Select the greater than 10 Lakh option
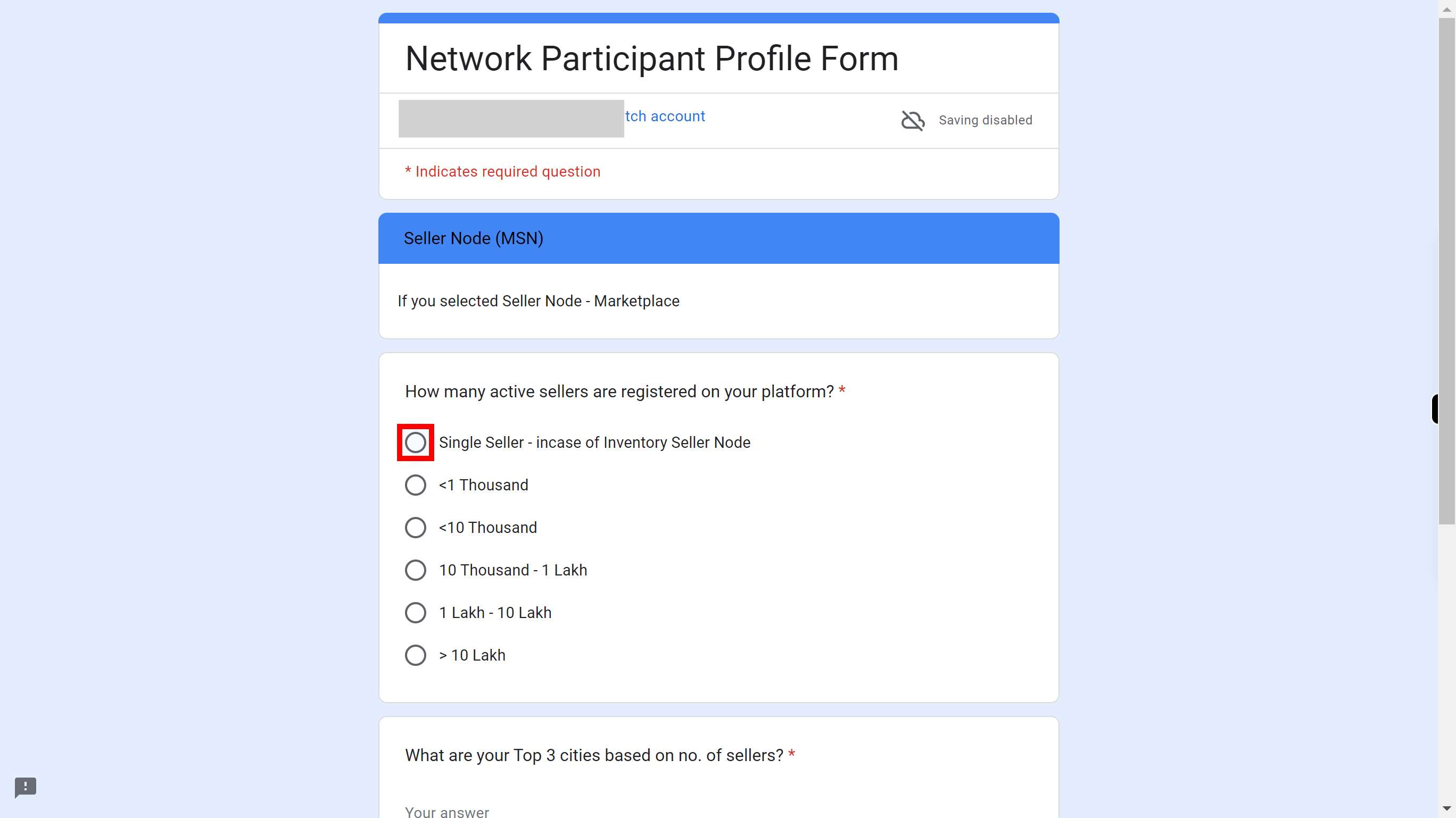 (x=415, y=655)
